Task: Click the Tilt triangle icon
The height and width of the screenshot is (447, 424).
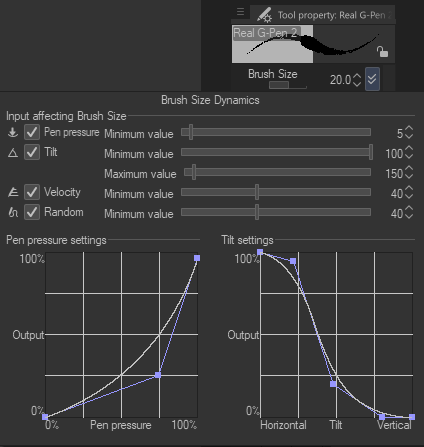Action: 13,153
